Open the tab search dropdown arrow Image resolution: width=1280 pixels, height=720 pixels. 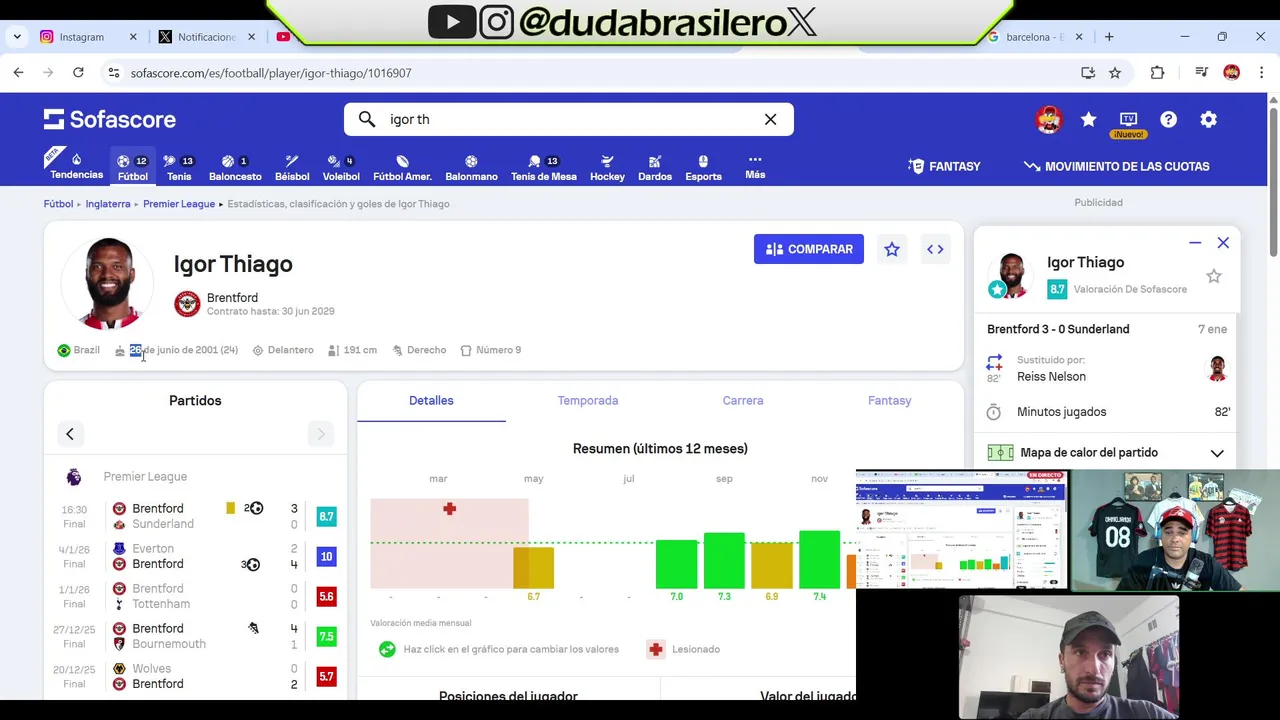pos(17,37)
